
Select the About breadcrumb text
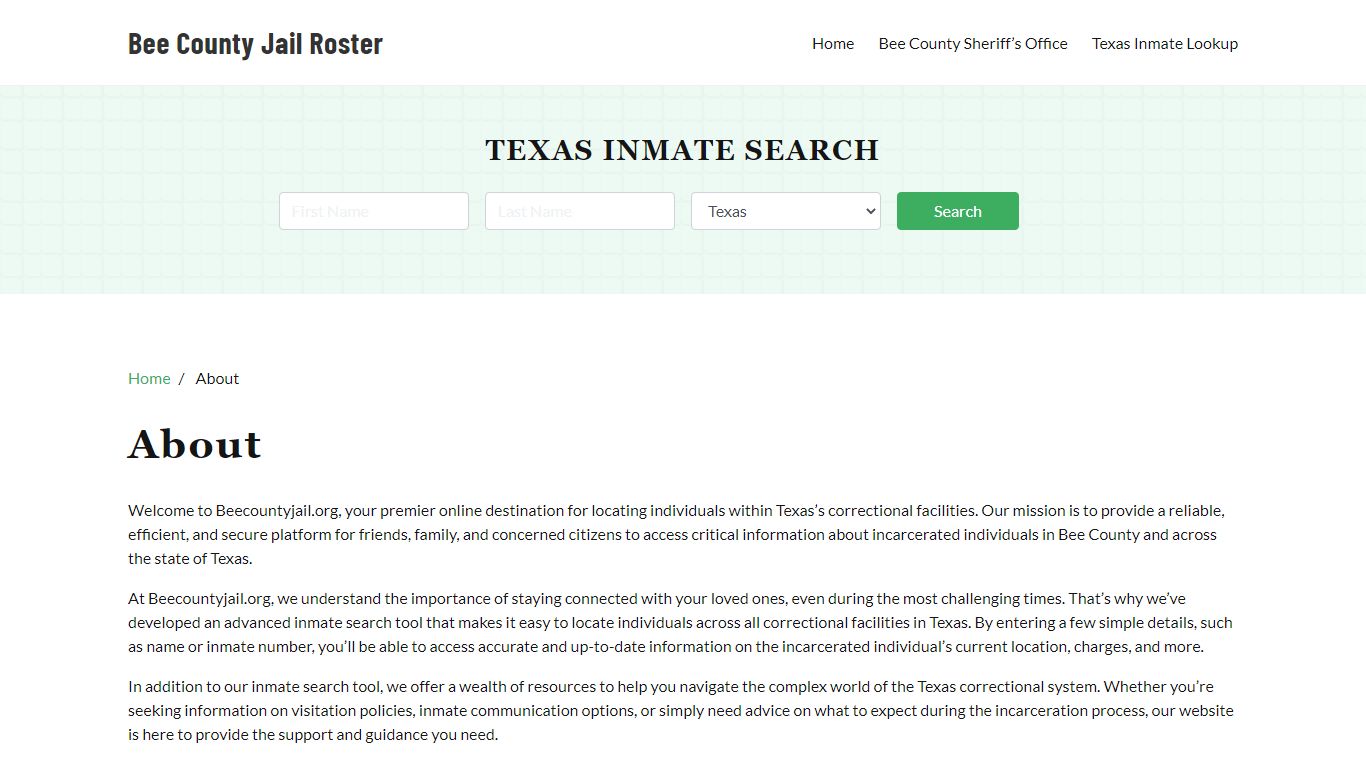[x=217, y=378]
